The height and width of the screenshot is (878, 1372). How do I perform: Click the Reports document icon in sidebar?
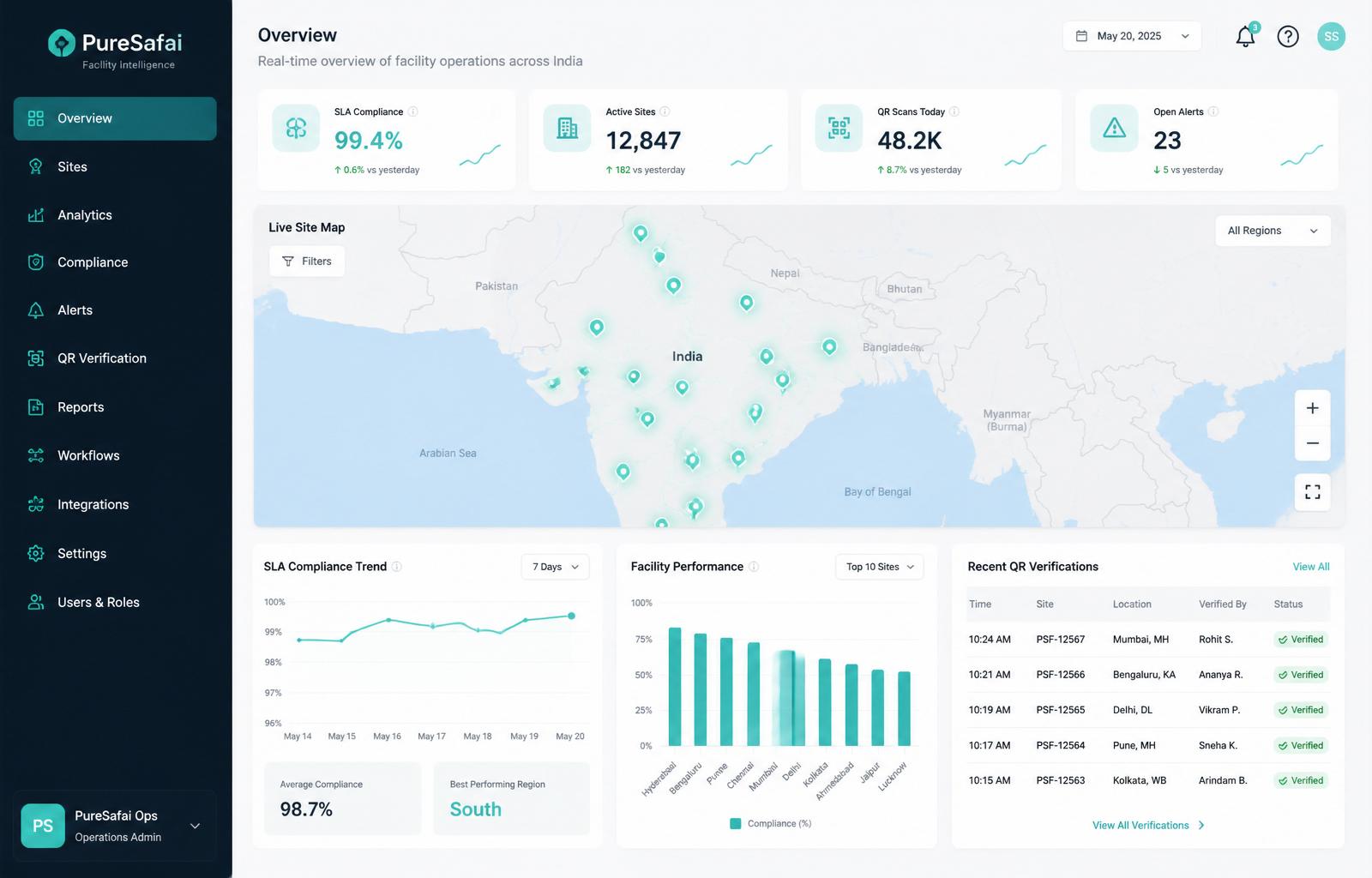(x=36, y=407)
